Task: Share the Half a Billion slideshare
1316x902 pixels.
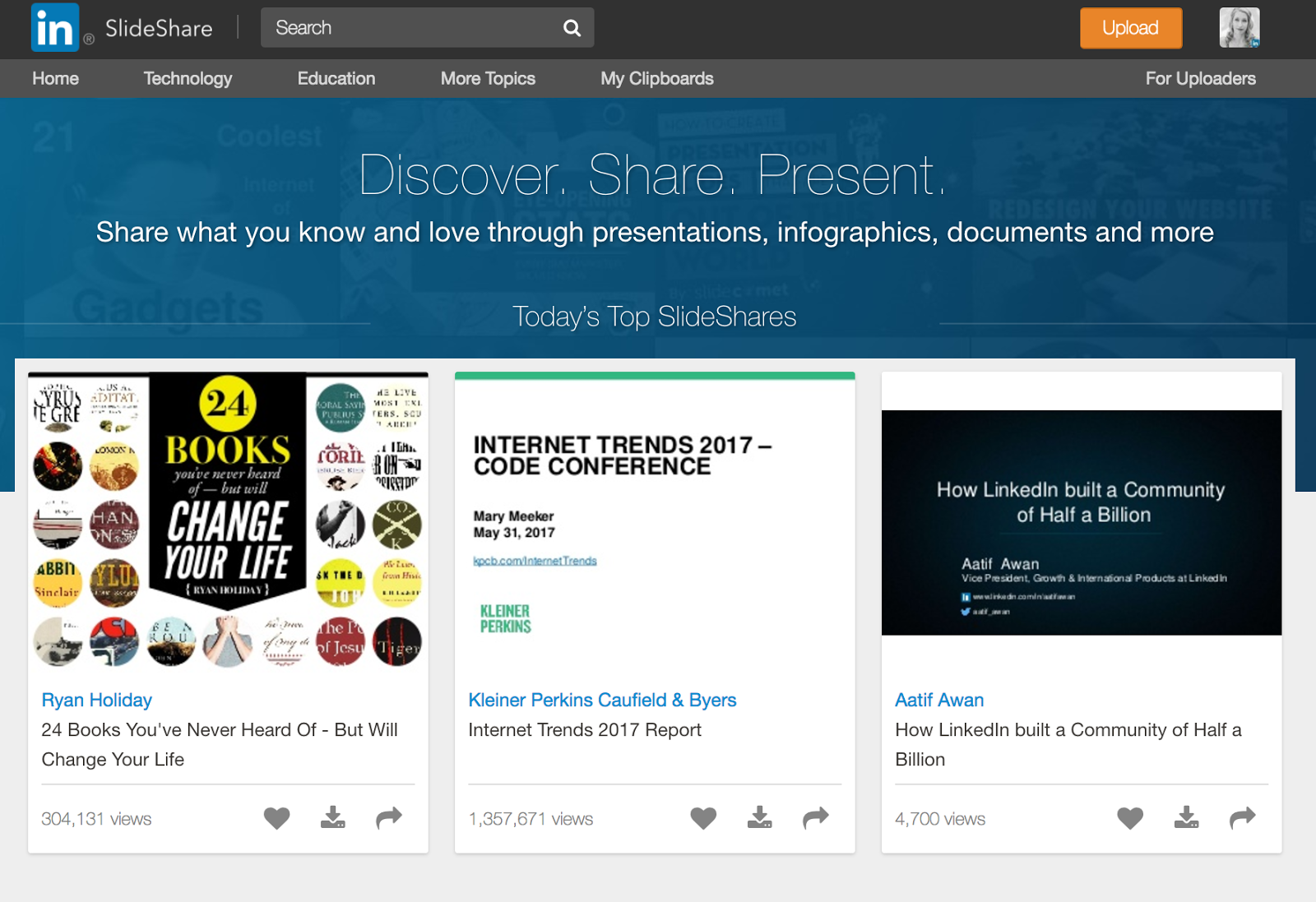Action: [x=1243, y=817]
